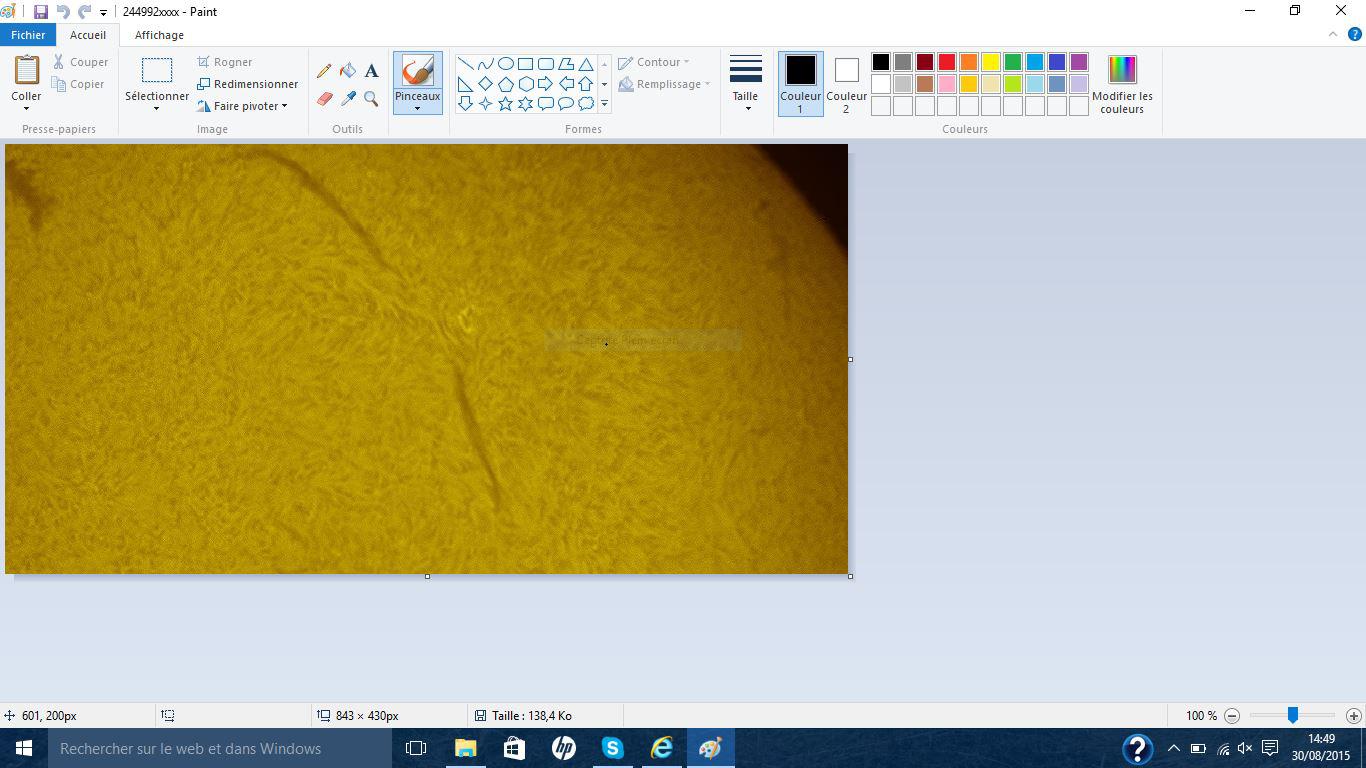Viewport: 1366px width, 768px height.
Task: Open the Windows Start menu
Action: click(24, 748)
